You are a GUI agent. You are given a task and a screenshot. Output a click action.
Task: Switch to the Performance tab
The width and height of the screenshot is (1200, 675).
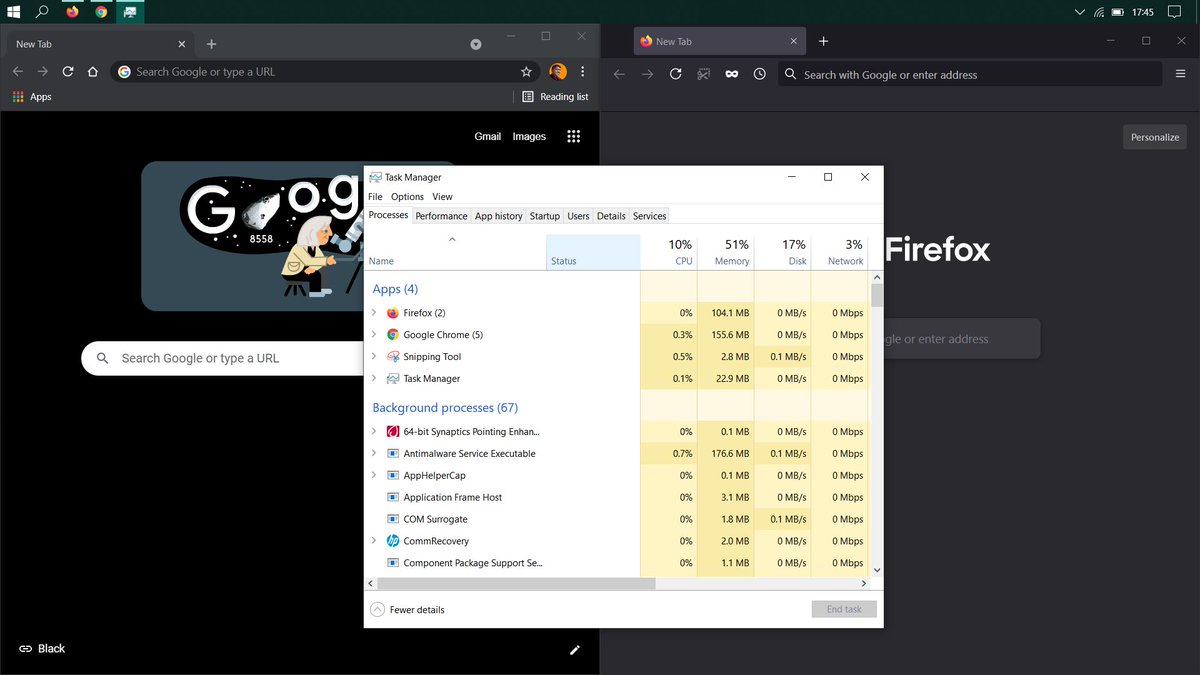[x=441, y=216]
